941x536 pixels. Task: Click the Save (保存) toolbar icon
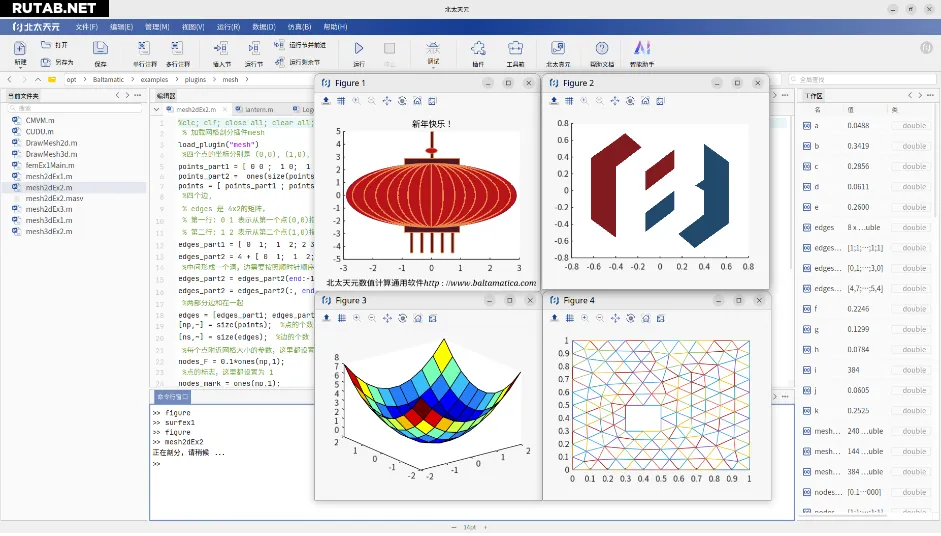click(x=100, y=48)
